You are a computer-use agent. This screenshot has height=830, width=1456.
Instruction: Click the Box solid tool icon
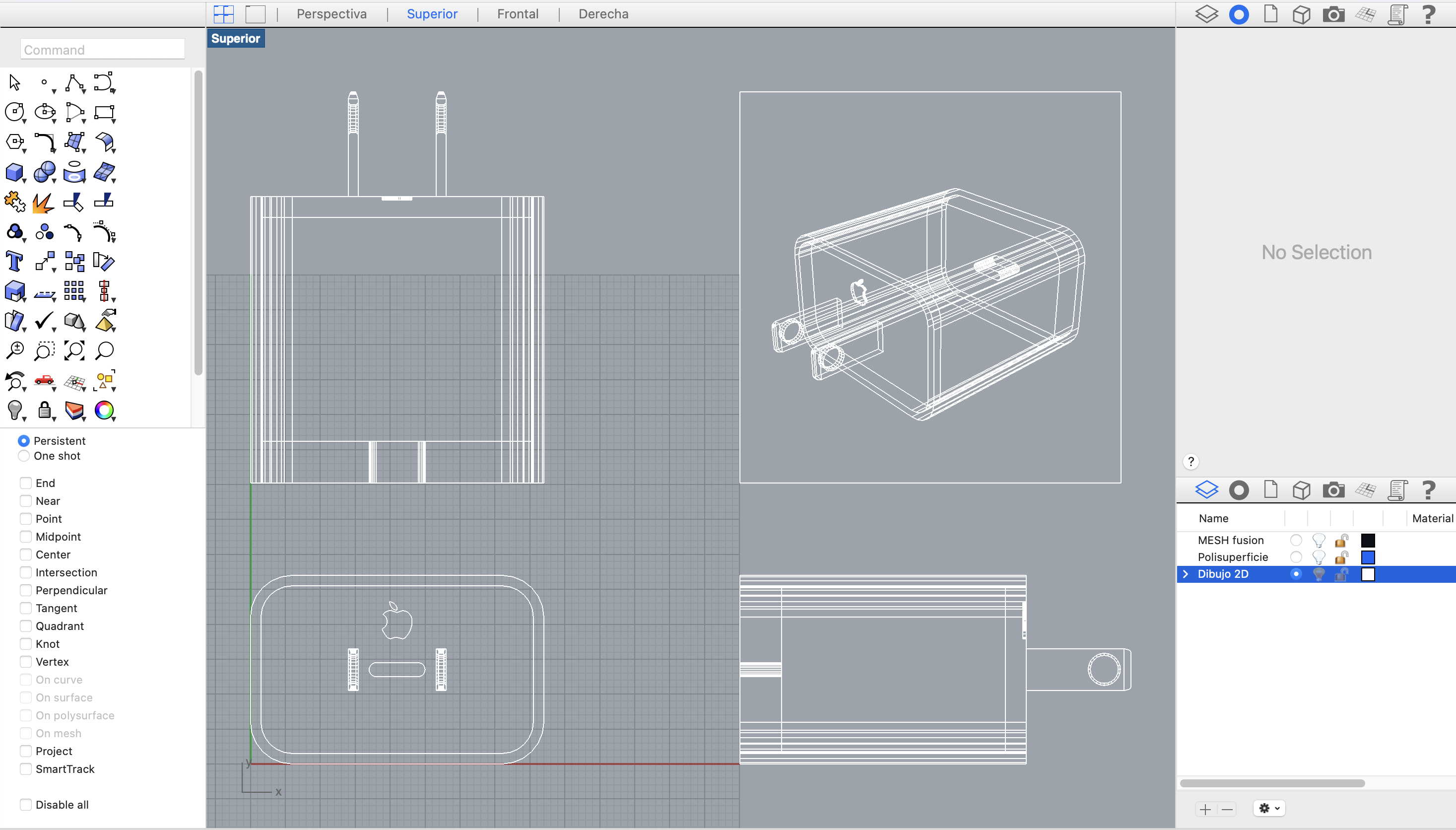pyautogui.click(x=14, y=172)
